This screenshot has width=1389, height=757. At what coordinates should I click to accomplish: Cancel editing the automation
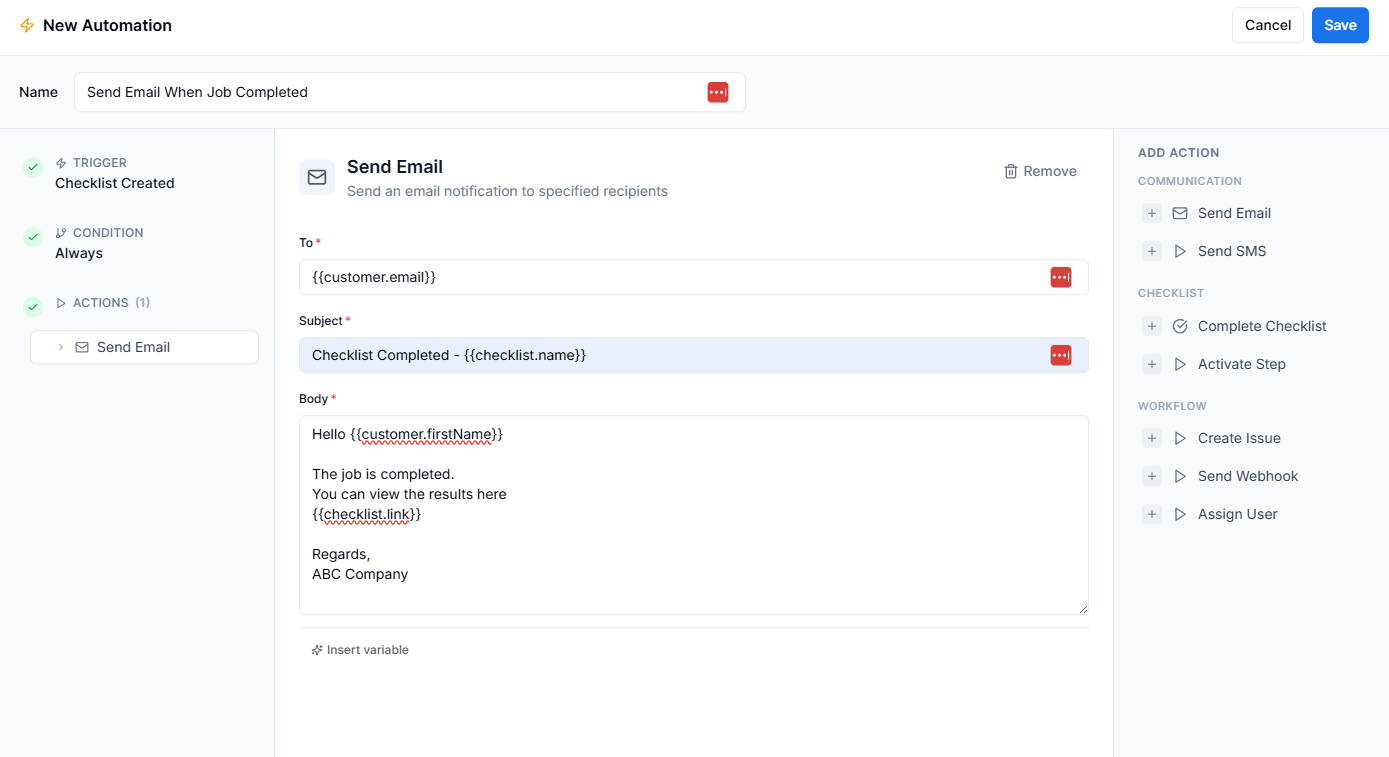tap(1267, 25)
